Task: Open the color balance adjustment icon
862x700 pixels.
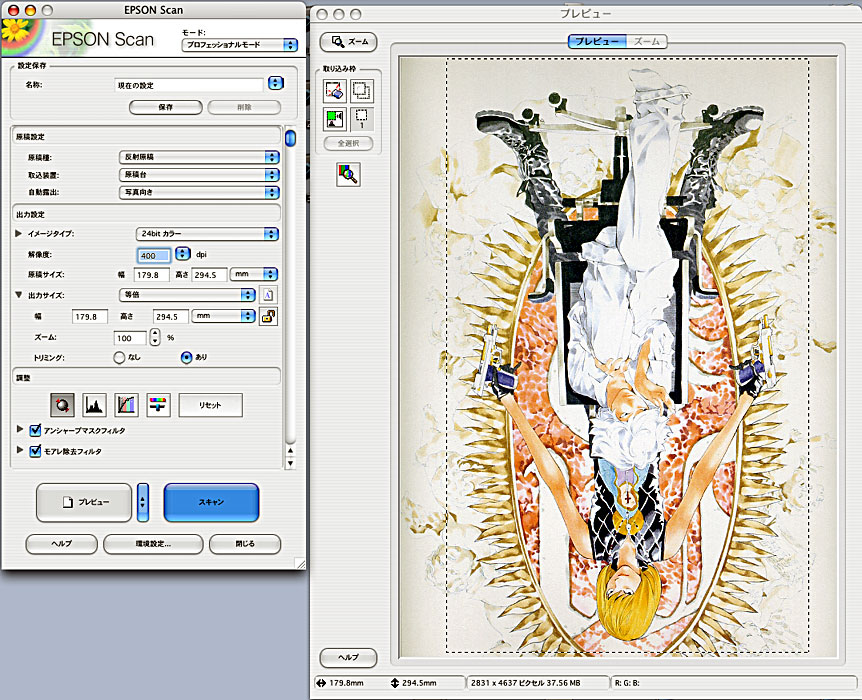Action: pos(158,404)
